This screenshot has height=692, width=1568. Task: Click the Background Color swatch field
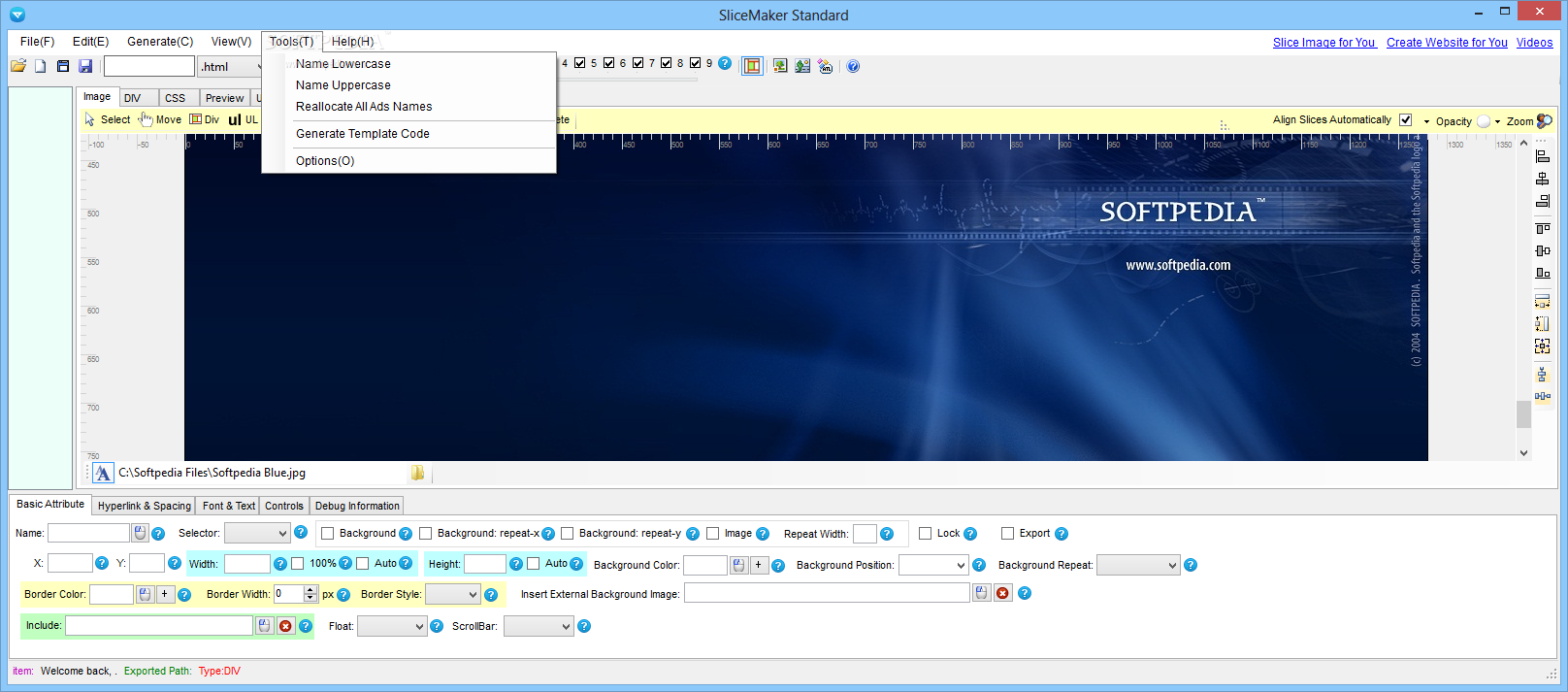point(705,565)
